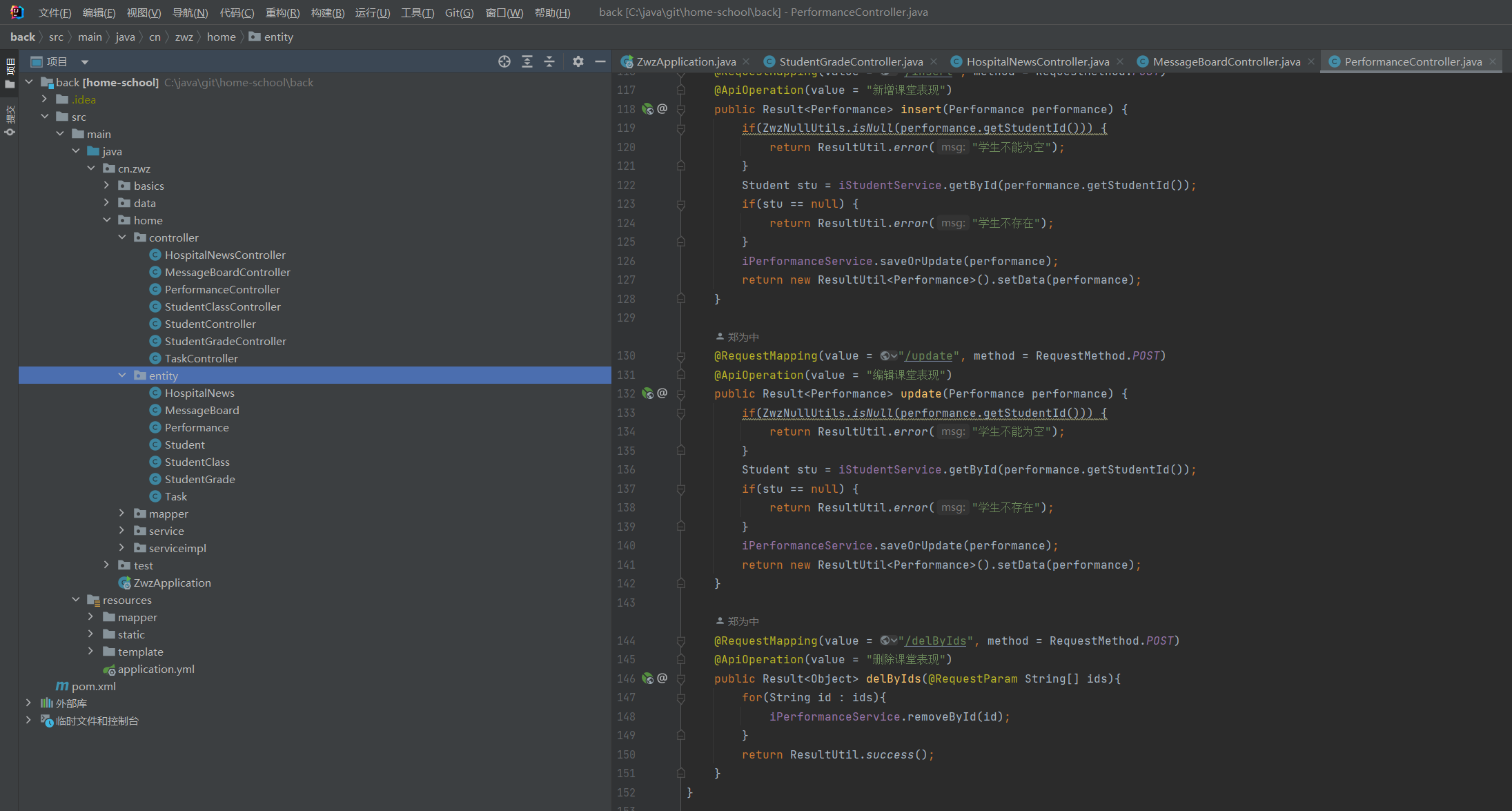The image size is (1512, 811).
Task: Click the /delByIds URL link
Action: tap(935, 641)
